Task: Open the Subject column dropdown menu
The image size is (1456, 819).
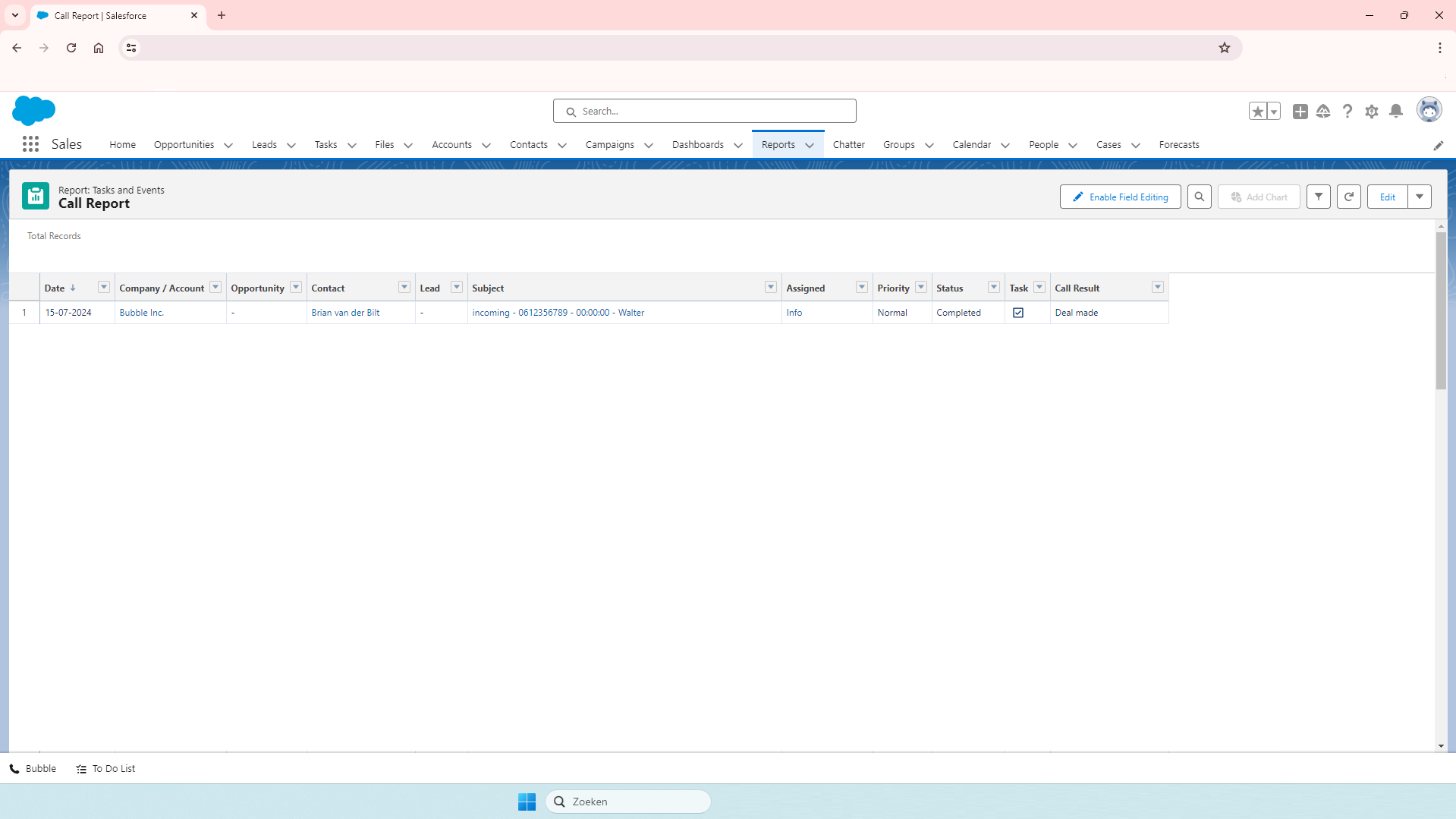Action: click(x=770, y=287)
